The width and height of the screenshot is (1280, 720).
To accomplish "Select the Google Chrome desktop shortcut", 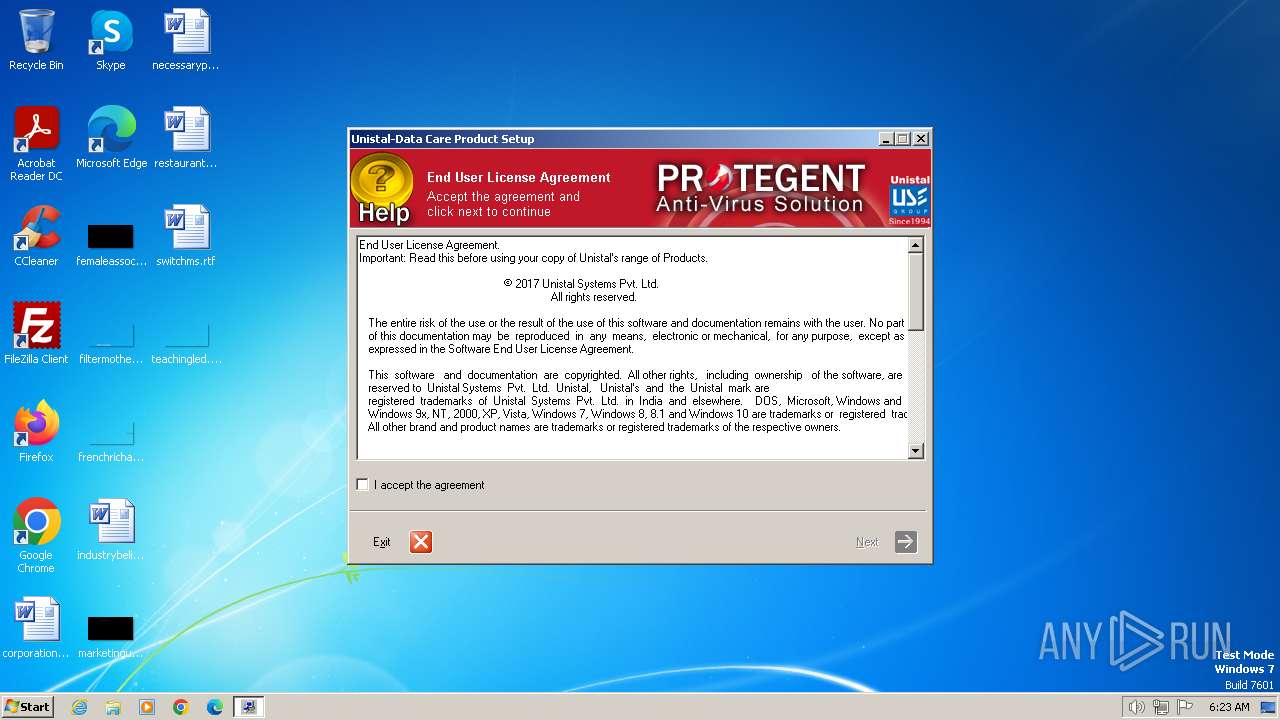I will coord(36,537).
